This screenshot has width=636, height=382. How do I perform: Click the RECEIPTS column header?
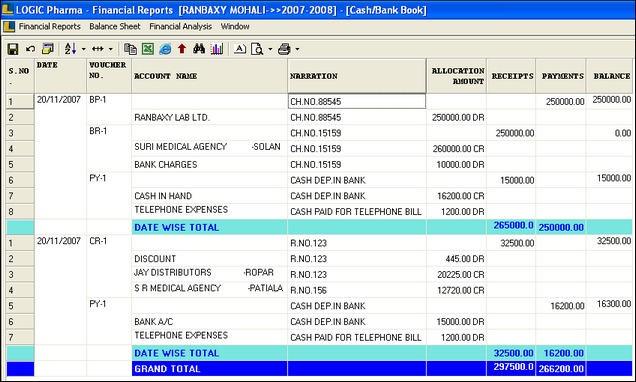pos(511,76)
